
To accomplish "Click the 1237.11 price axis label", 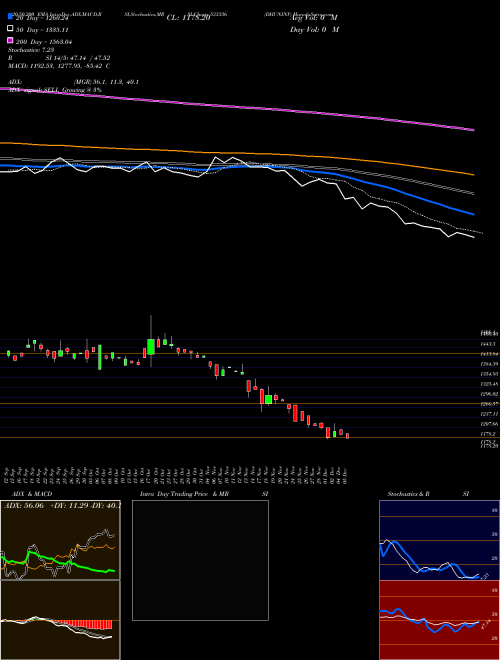I will [489, 414].
